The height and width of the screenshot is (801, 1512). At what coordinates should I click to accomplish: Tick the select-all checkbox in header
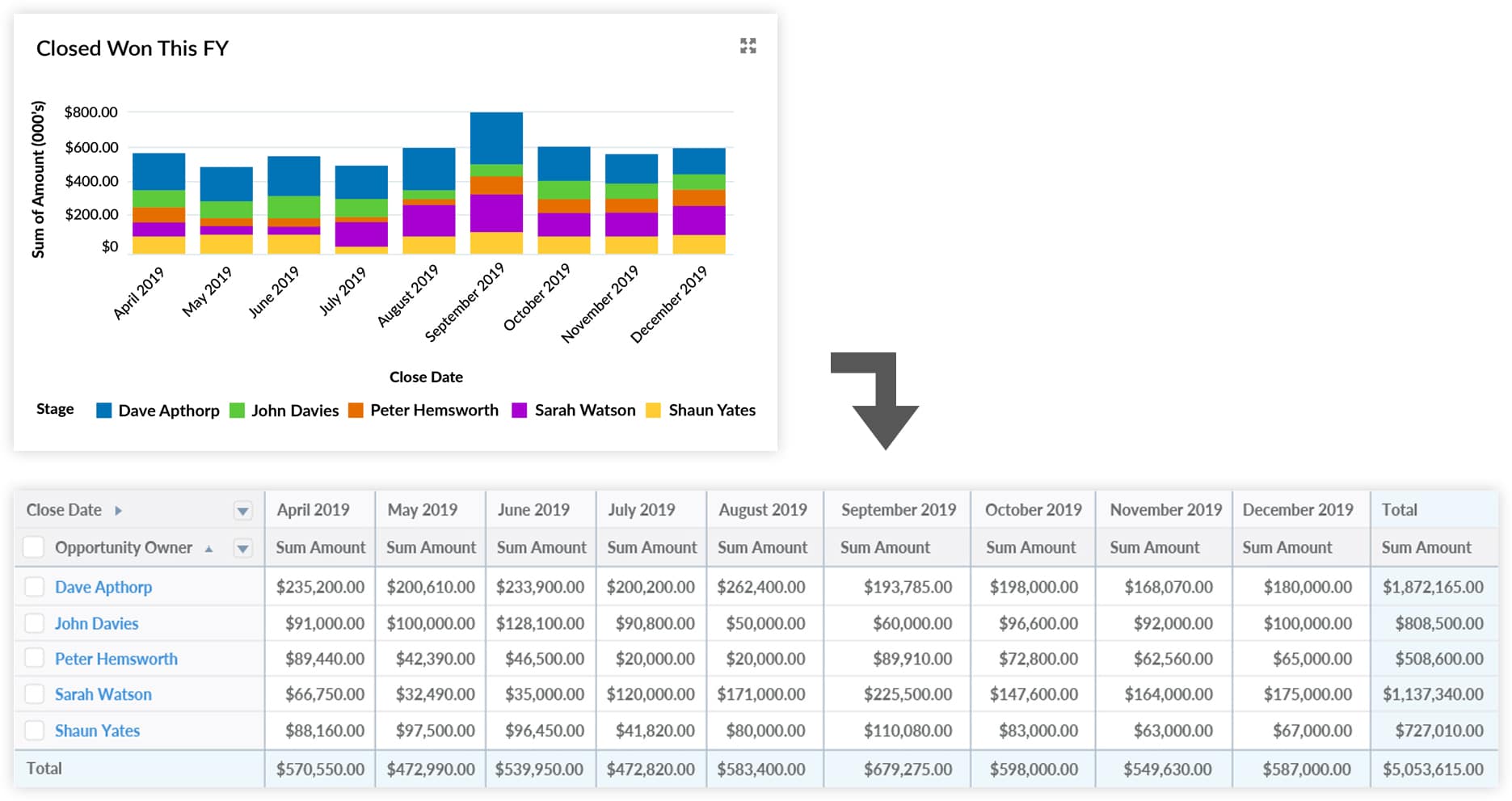click(34, 548)
